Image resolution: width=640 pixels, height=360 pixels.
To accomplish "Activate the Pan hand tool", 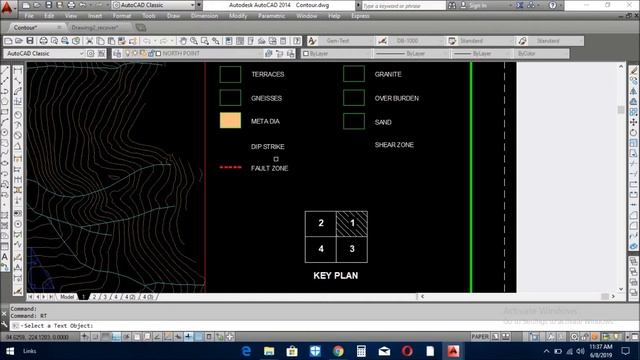I will 183,41.
